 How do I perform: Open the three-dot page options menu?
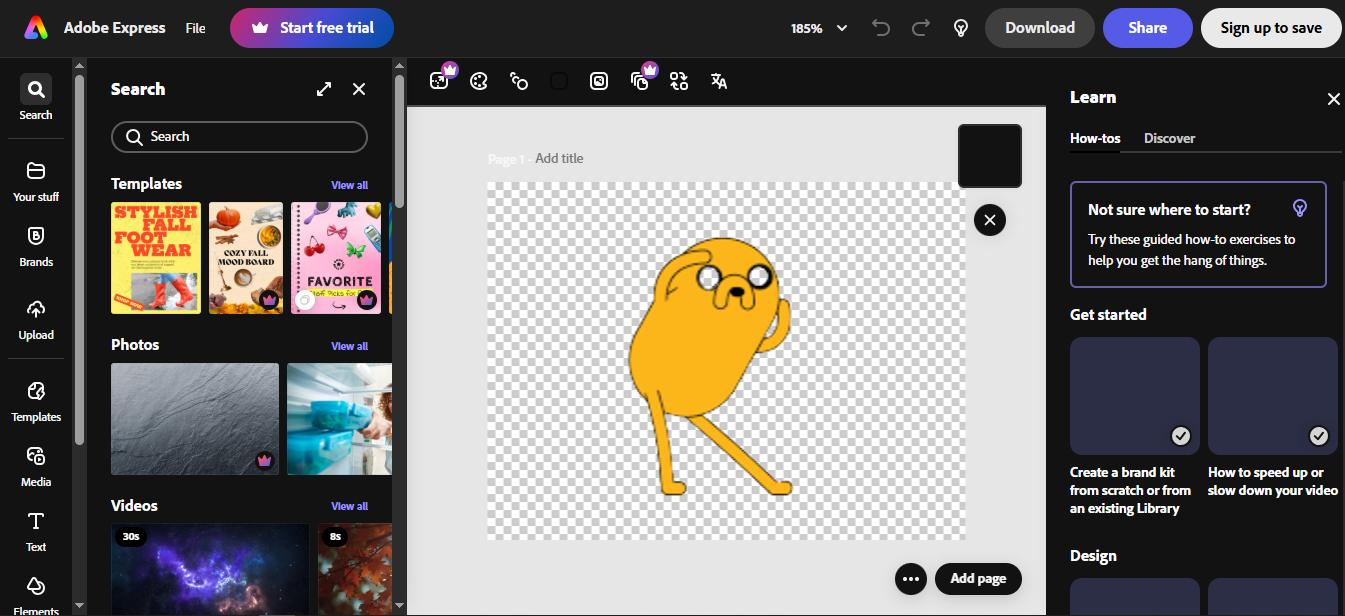pos(911,578)
